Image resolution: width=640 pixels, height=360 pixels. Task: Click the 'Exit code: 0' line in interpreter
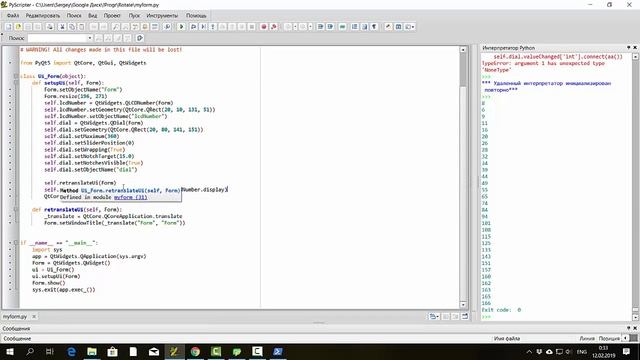click(501, 310)
